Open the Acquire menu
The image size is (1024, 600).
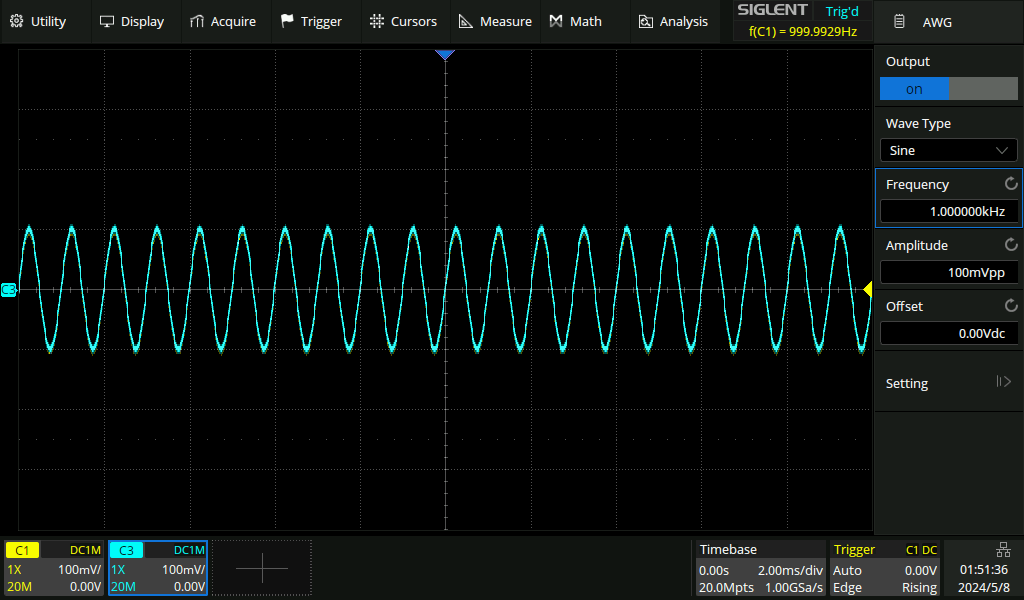[223, 22]
